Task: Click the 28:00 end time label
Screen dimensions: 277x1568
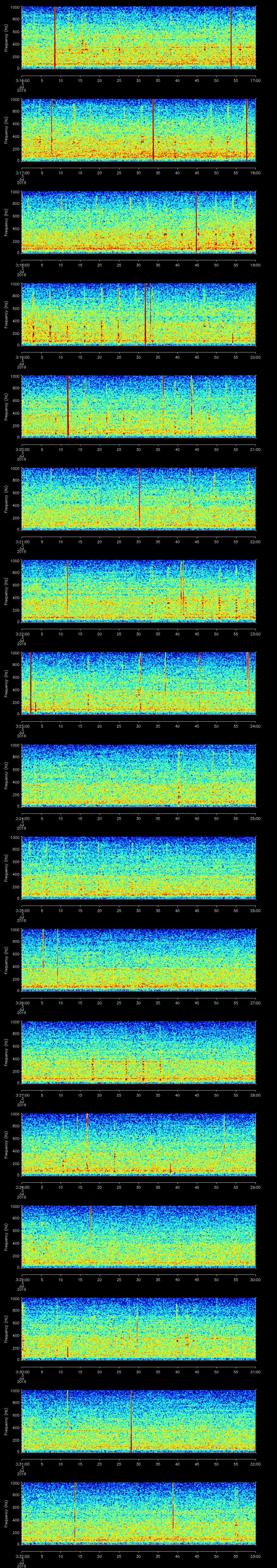Action: tap(255, 1095)
